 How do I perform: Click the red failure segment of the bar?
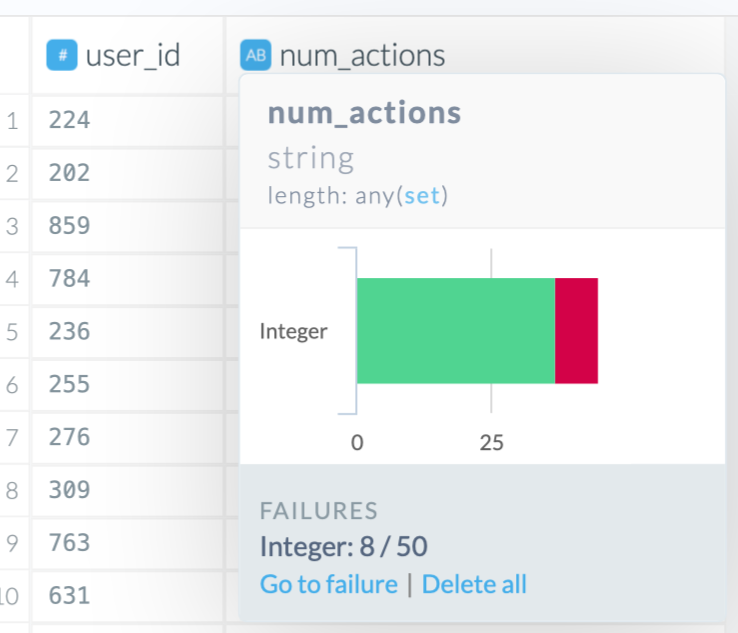(x=576, y=331)
